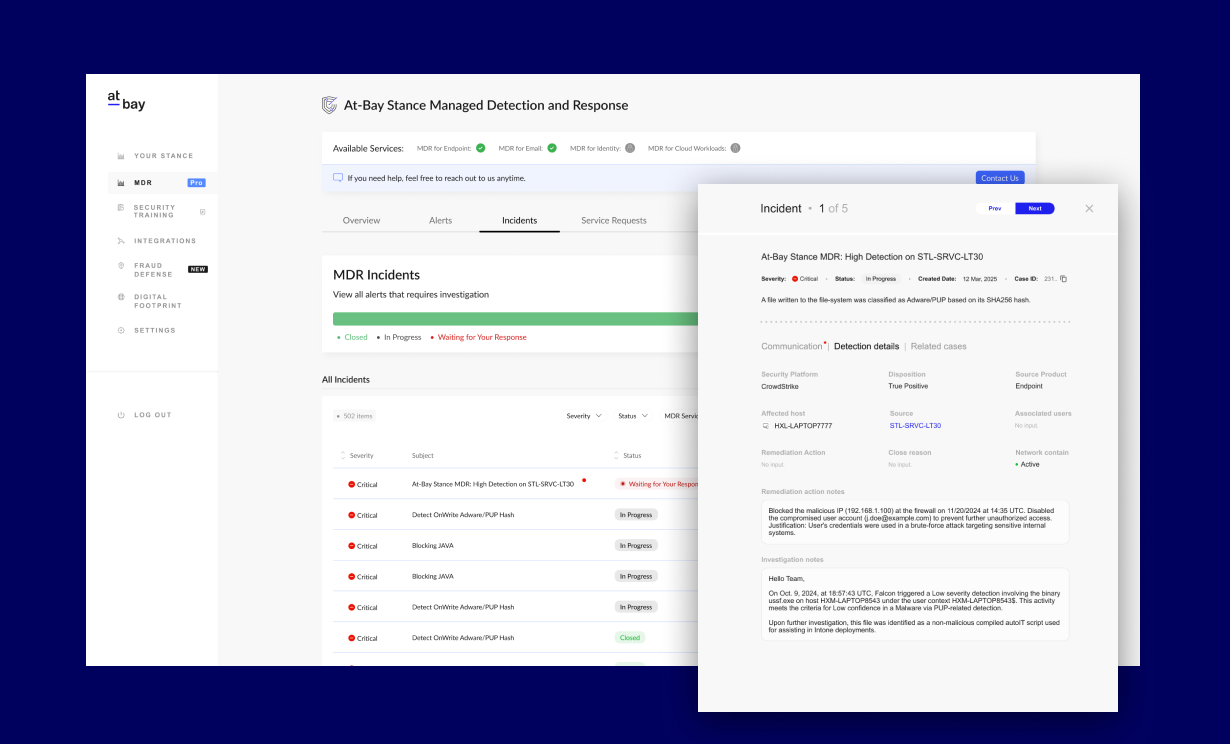Viewport: 1230px width, 744px height.
Task: Click the green MDR incidents progress bar
Action: tap(515, 318)
